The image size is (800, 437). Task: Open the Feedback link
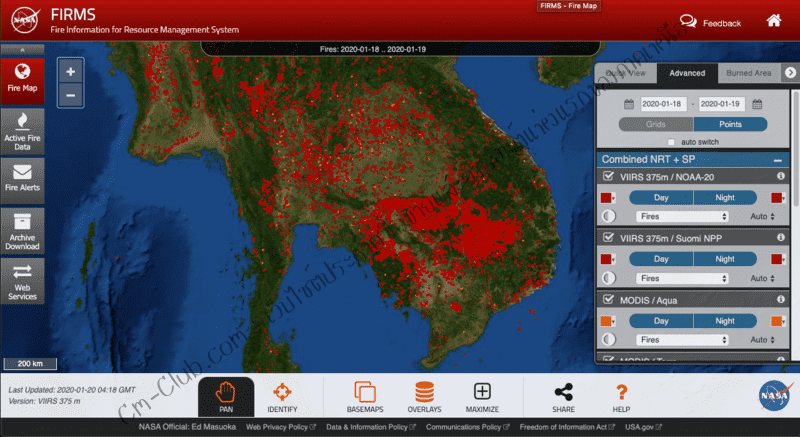(711, 22)
